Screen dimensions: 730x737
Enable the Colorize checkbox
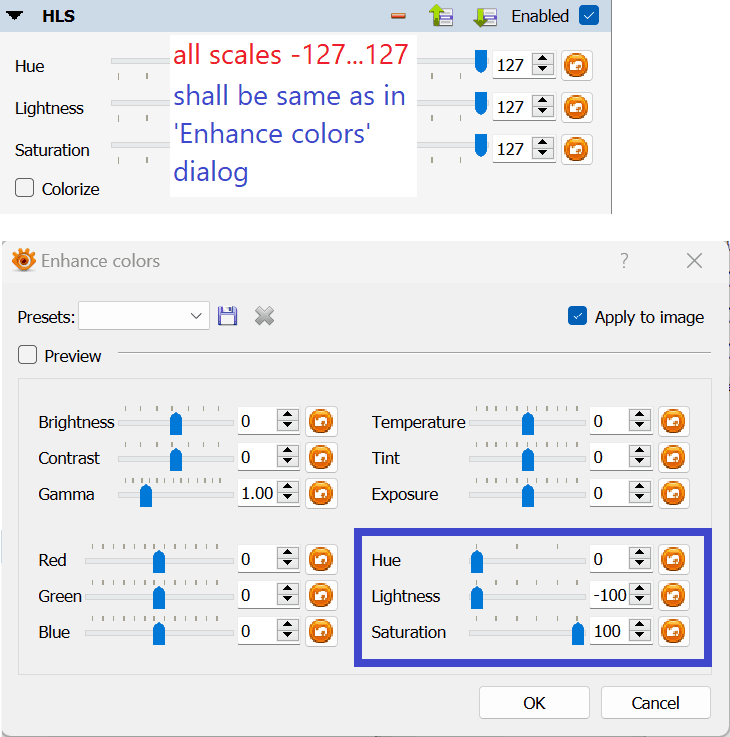pyautogui.click(x=25, y=188)
